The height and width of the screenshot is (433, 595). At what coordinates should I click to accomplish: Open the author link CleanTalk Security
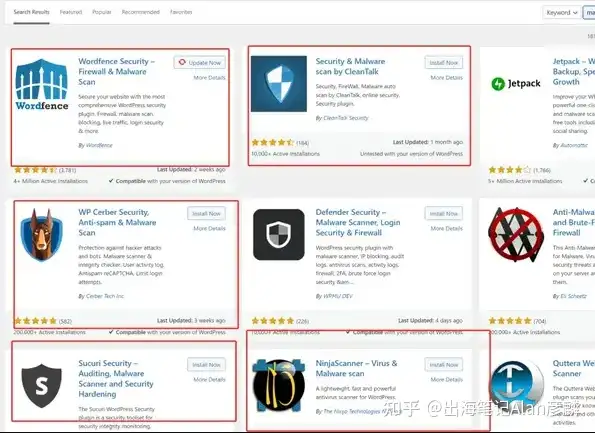click(x=346, y=118)
